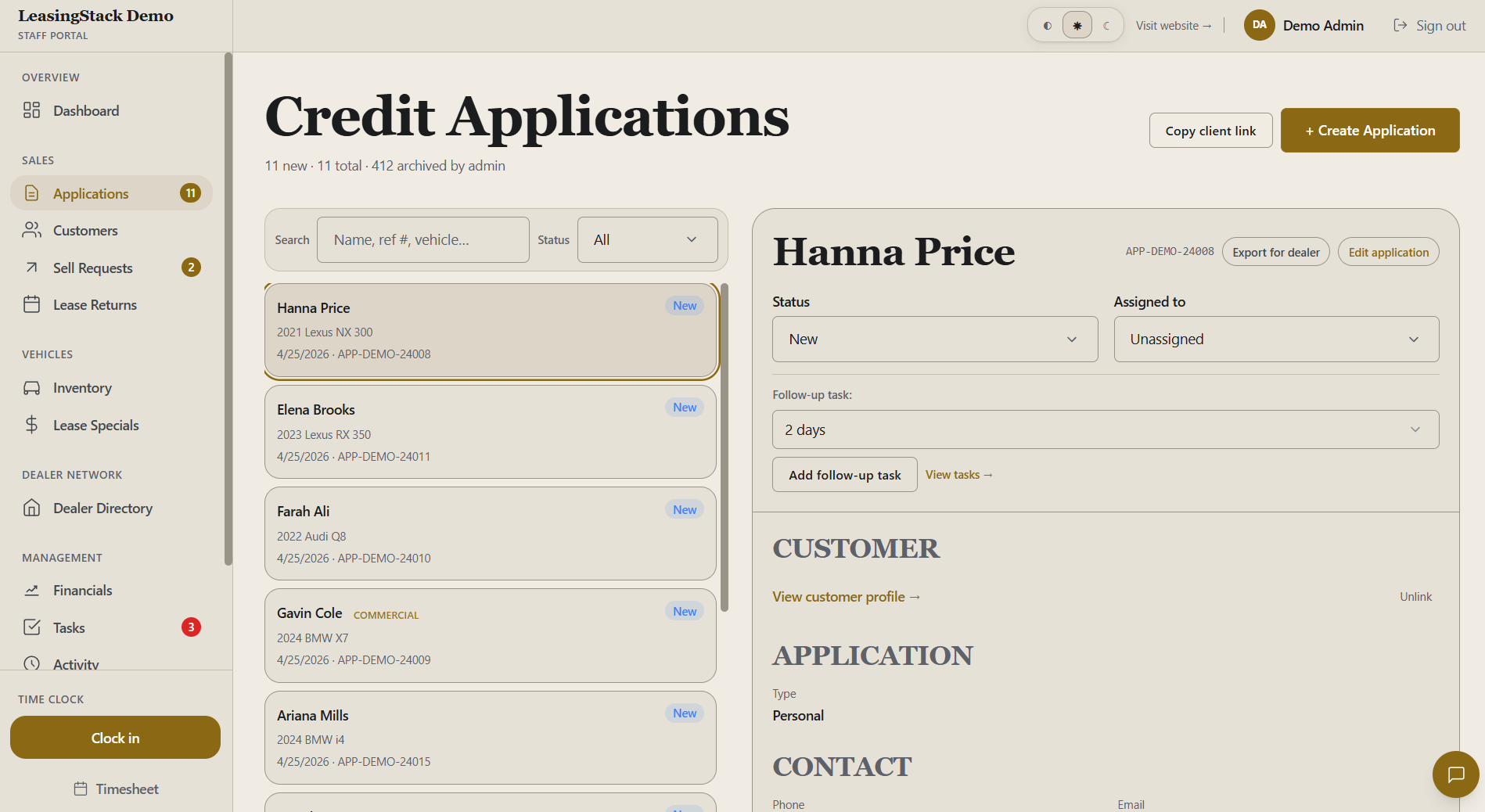This screenshot has width=1485, height=812.
Task: Click Export for dealer button
Action: (1275, 252)
